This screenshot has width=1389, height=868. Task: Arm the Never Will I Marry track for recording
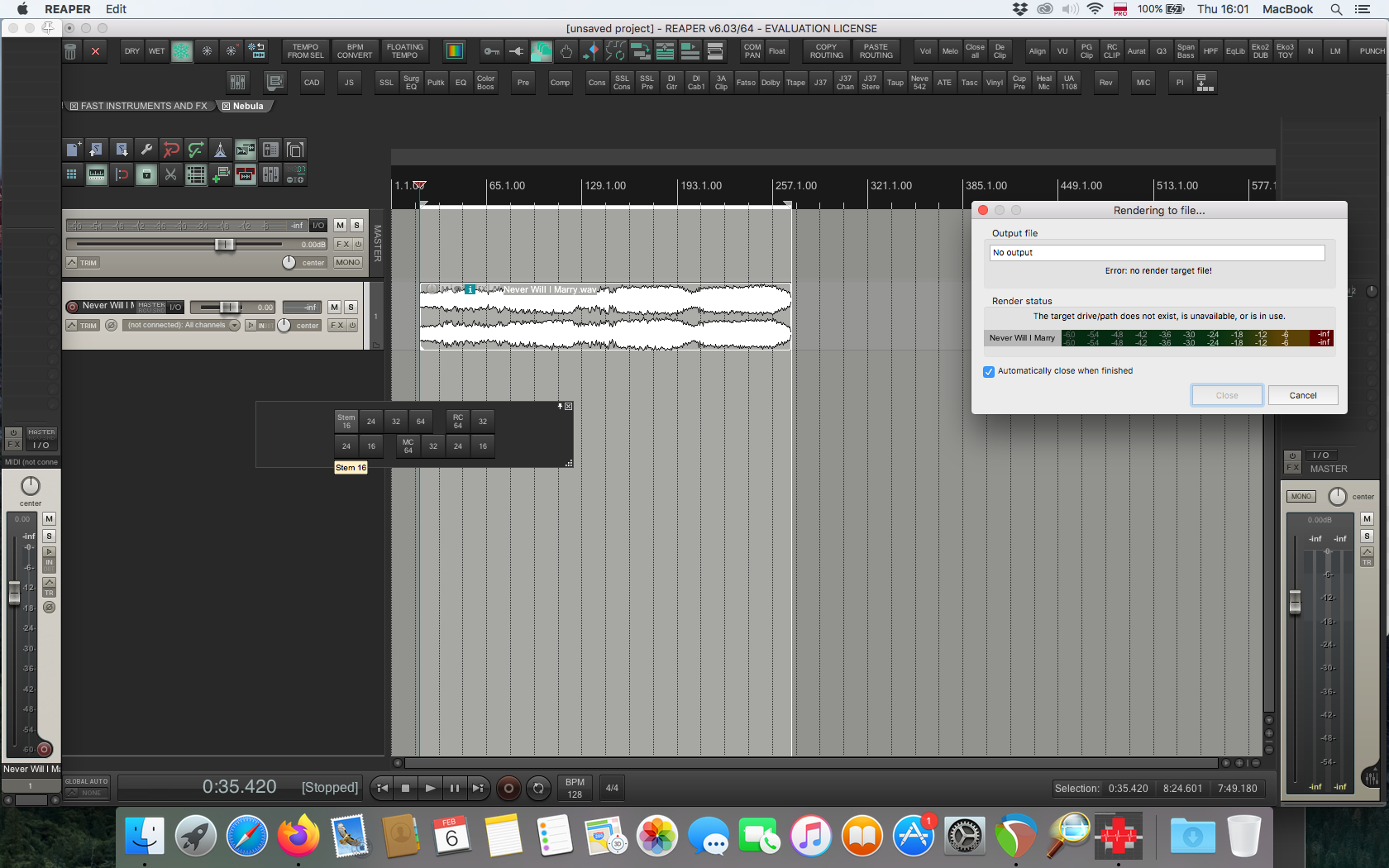coord(72,307)
